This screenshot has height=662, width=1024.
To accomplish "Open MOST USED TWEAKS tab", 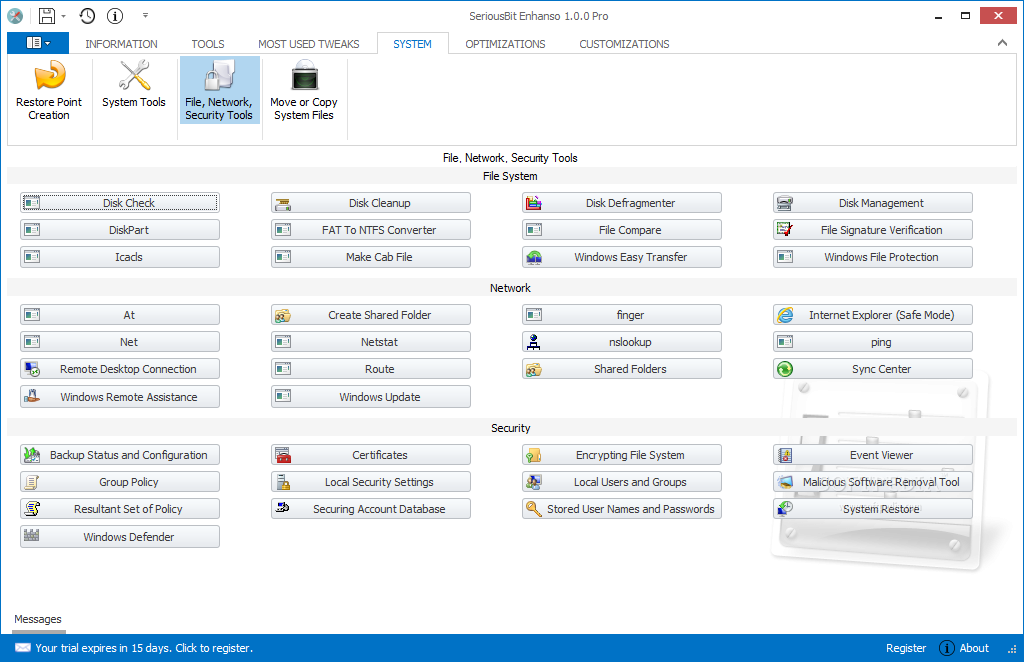I will point(308,44).
